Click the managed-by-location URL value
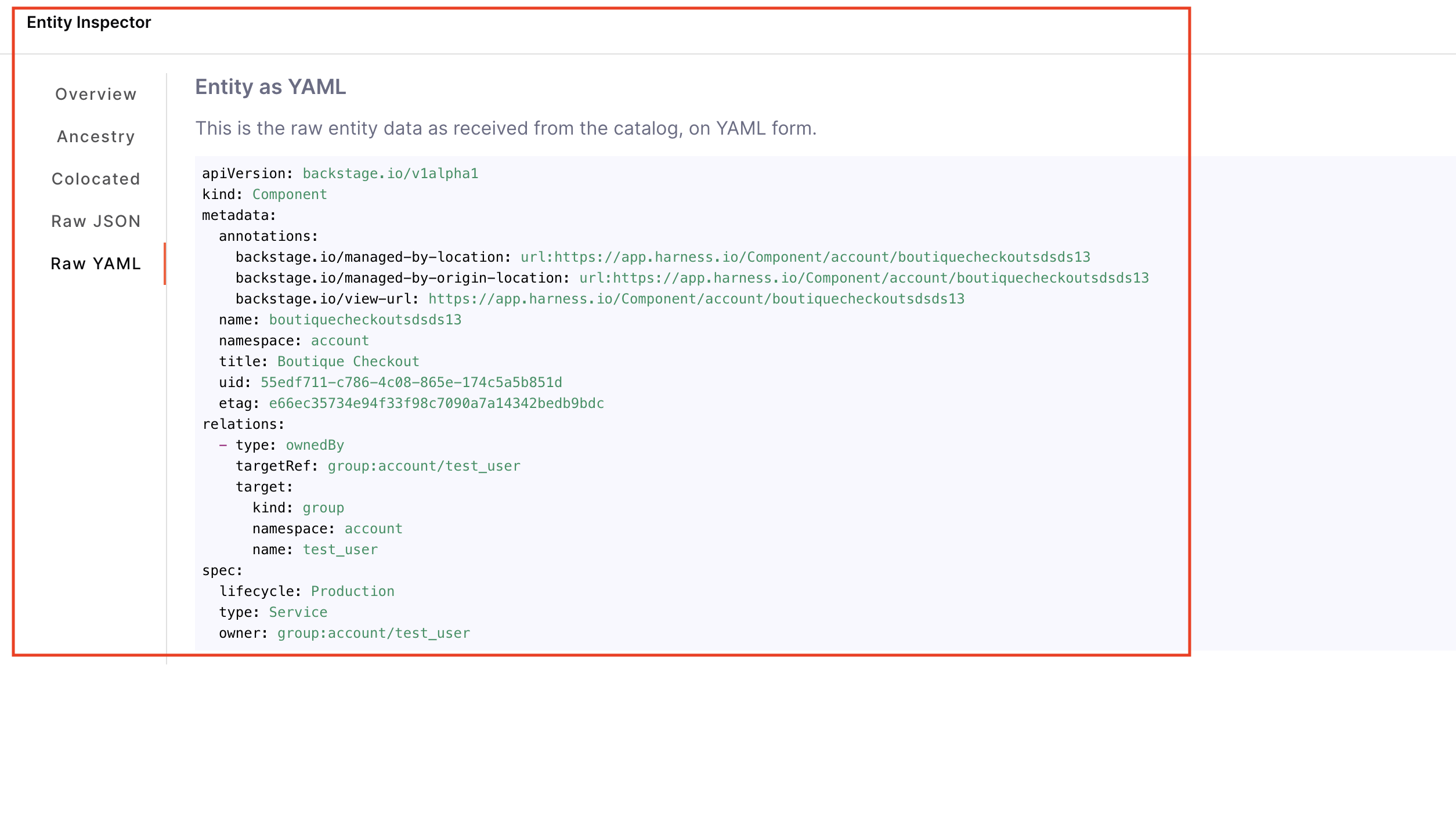The image size is (1456, 831). pyautogui.click(x=805, y=257)
